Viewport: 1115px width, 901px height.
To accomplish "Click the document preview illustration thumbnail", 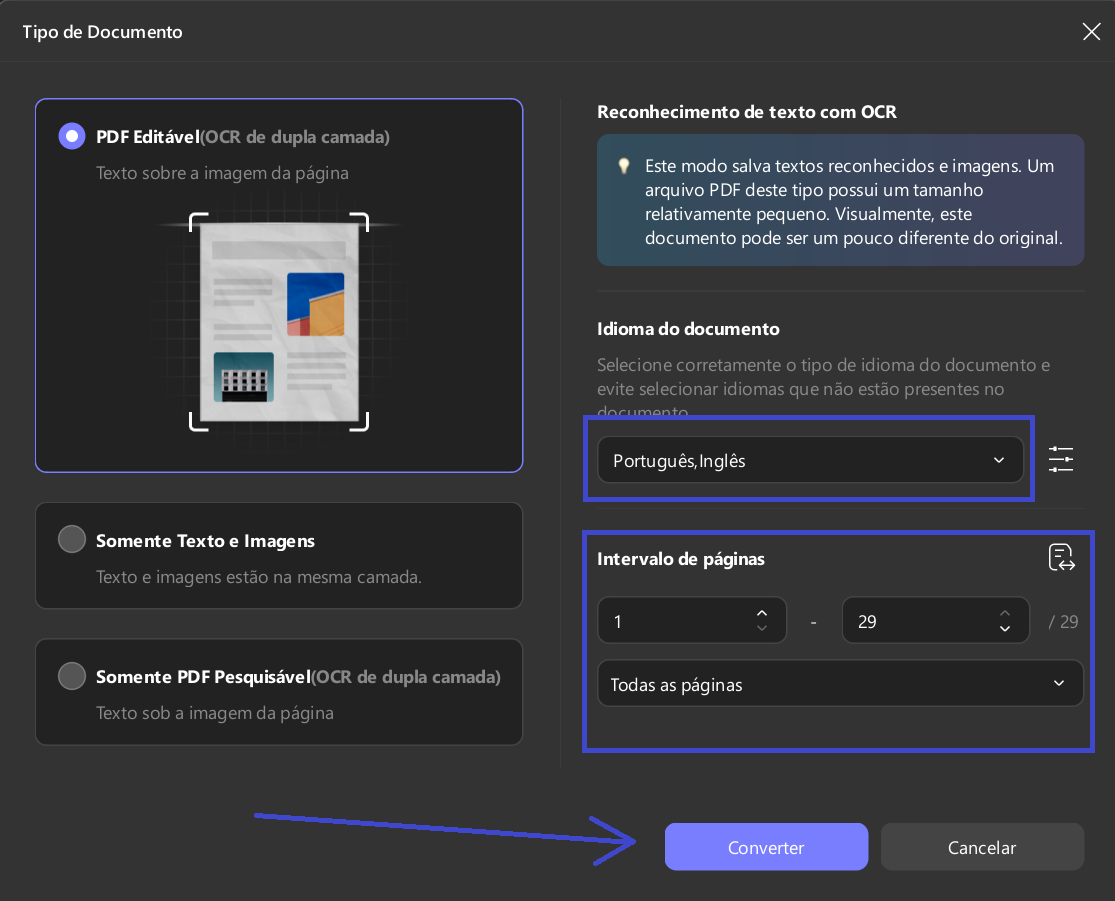I will [279, 321].
